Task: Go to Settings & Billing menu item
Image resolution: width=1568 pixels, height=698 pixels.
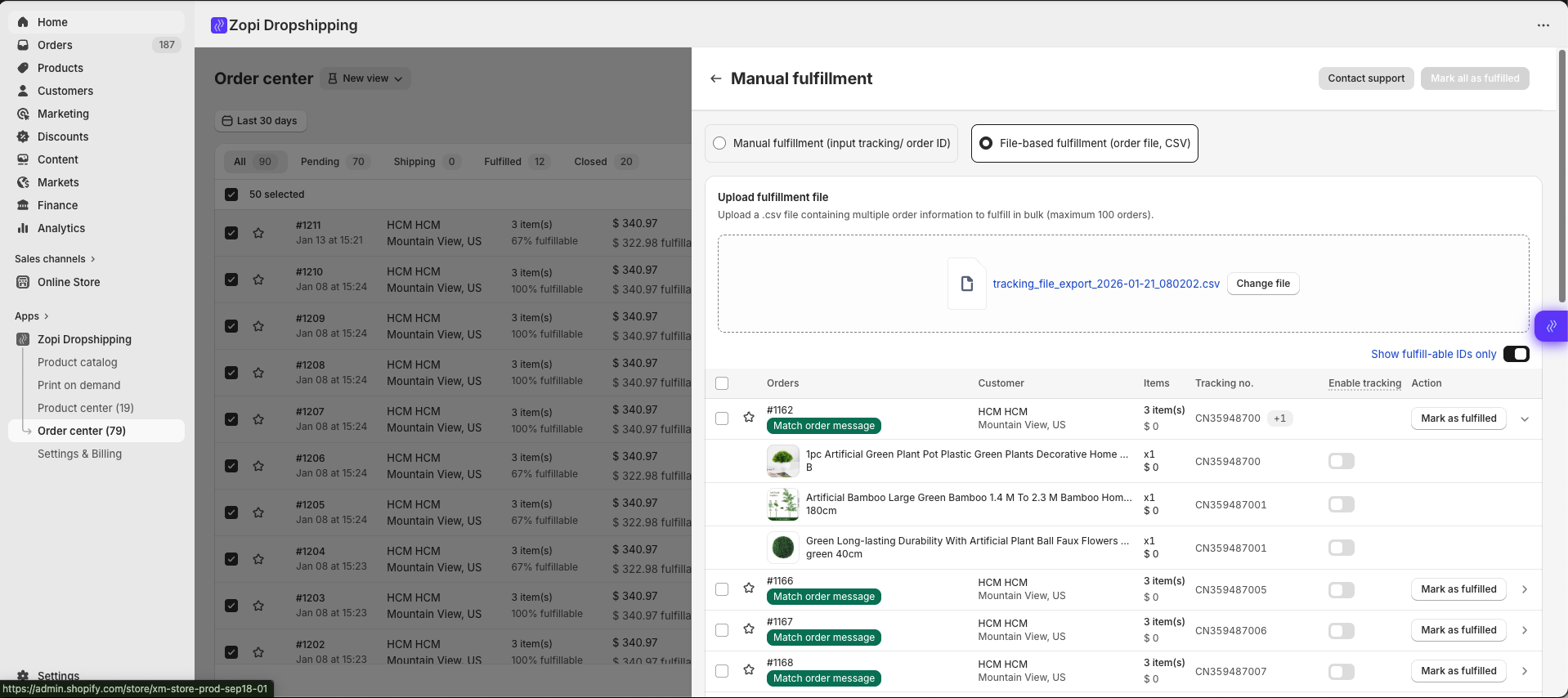Action: point(79,454)
